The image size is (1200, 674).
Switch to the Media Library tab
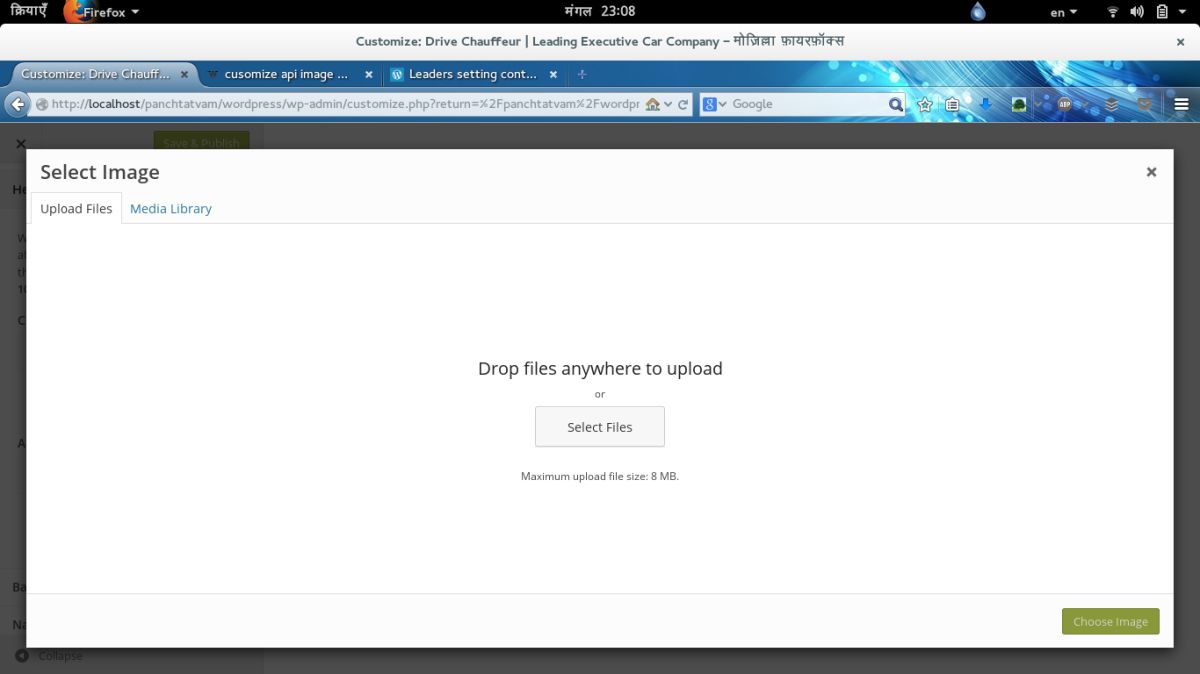[x=171, y=208]
